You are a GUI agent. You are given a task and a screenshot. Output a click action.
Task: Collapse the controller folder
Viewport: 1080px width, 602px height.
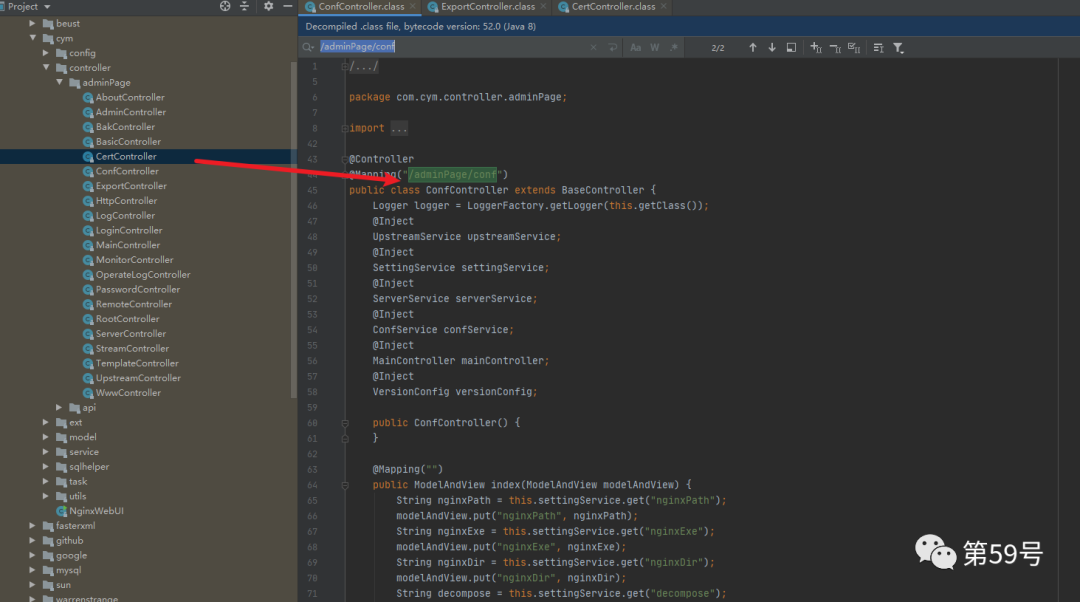[45, 68]
